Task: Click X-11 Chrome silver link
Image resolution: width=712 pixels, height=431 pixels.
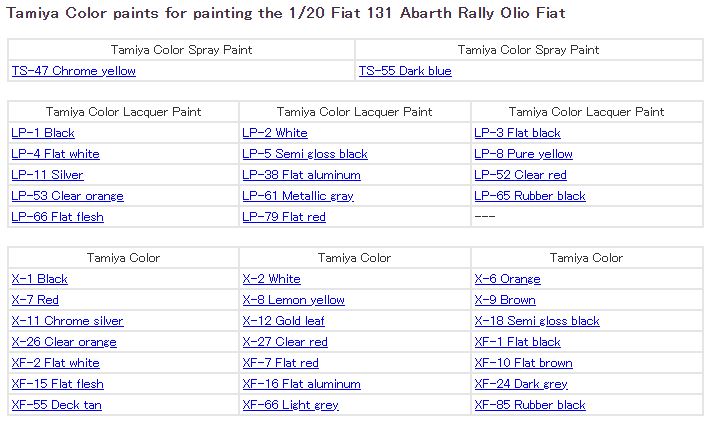Action: pos(67,321)
